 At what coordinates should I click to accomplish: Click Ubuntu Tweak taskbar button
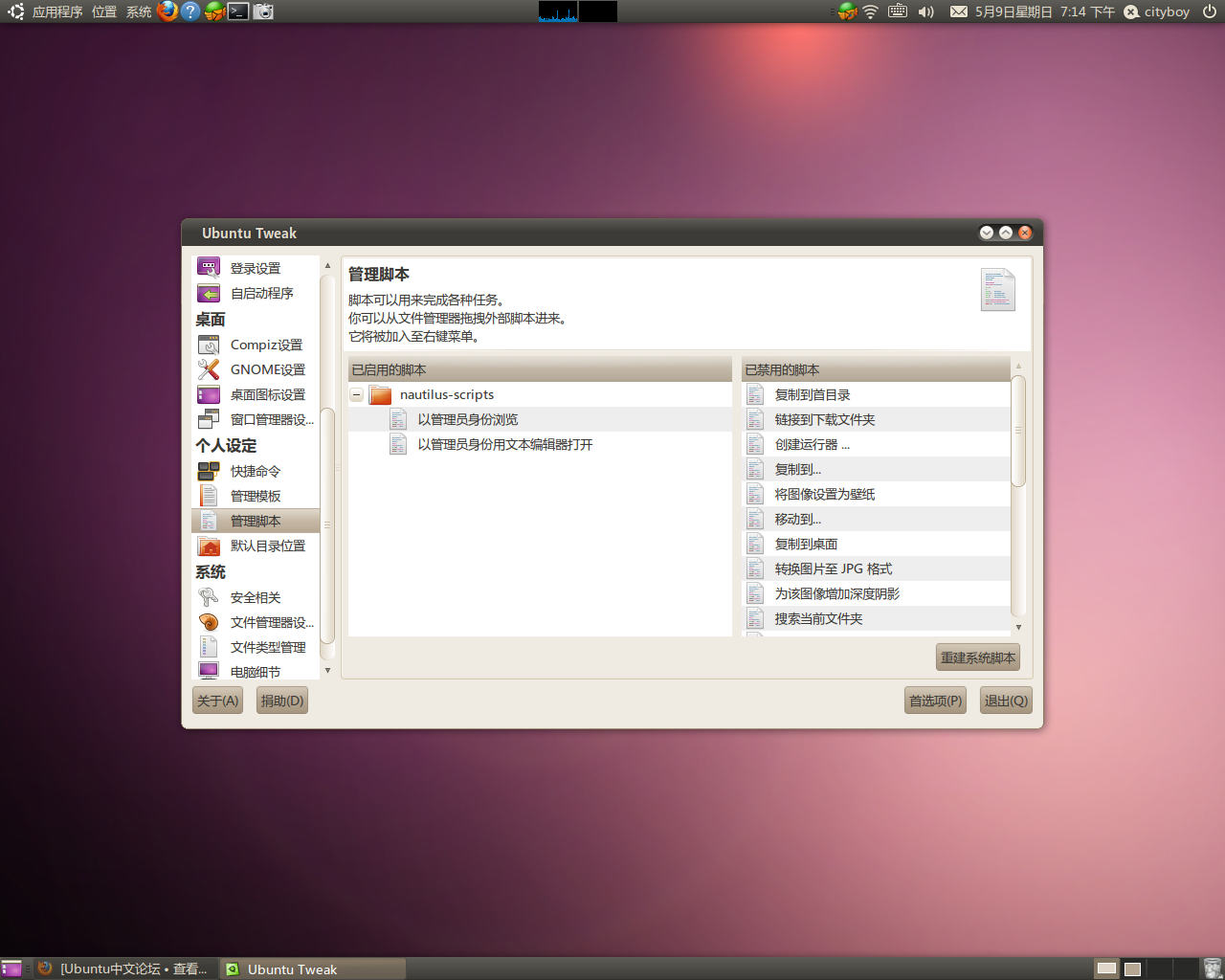click(314, 969)
